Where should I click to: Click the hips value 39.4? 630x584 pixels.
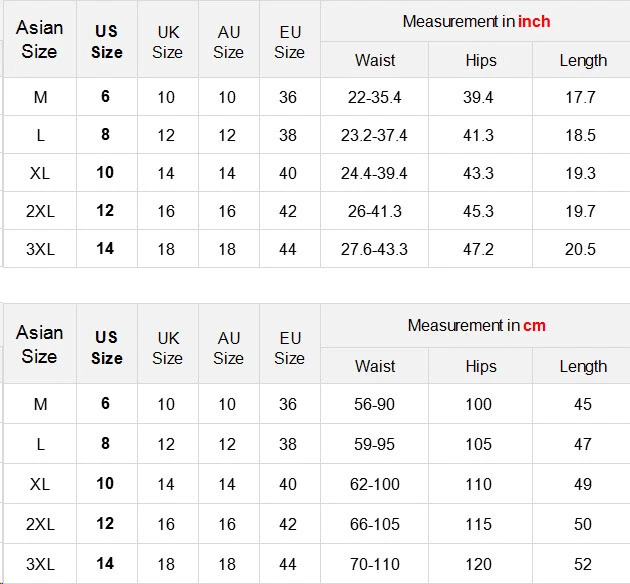point(479,97)
